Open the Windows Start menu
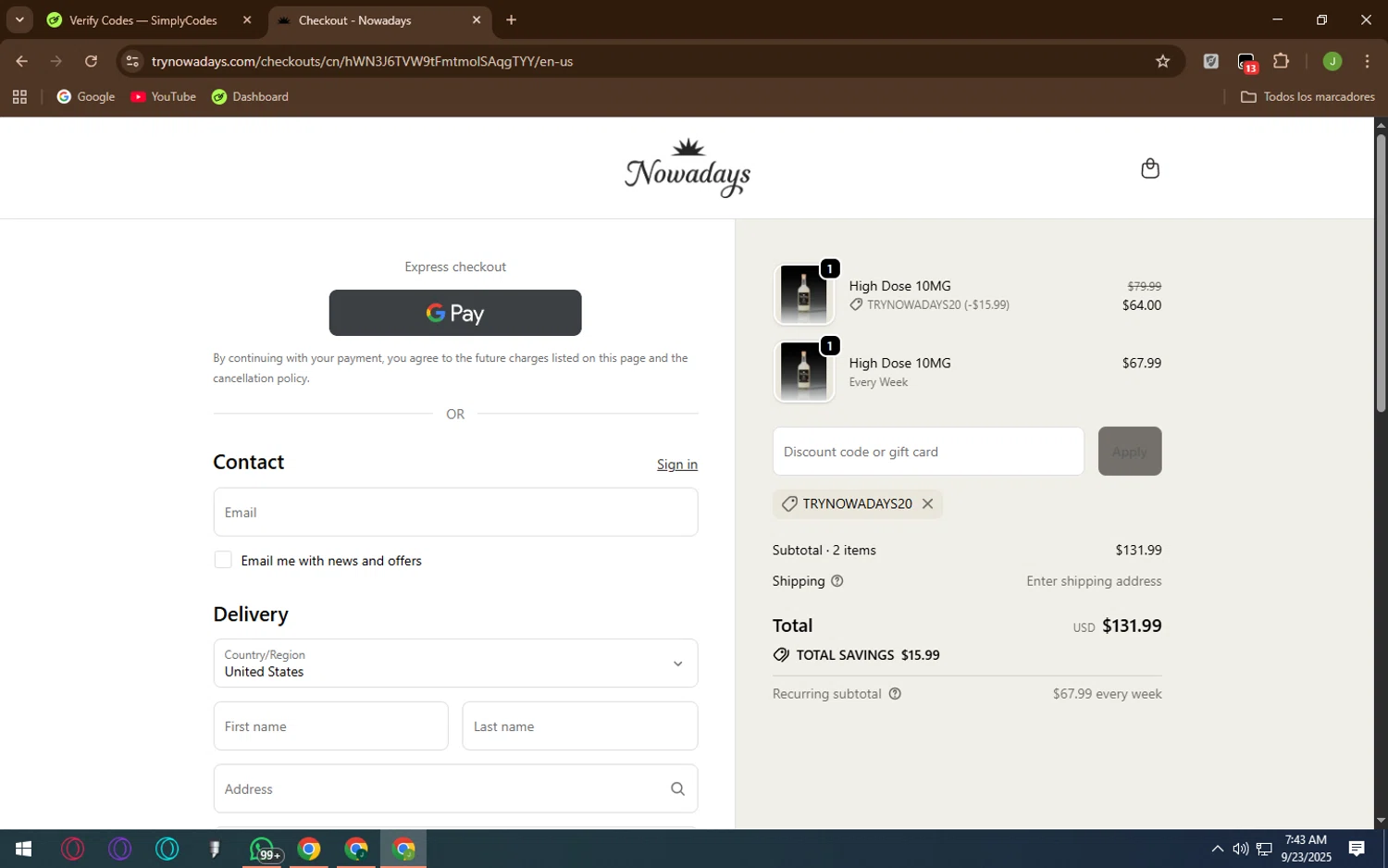This screenshot has width=1388, height=868. tap(24, 849)
